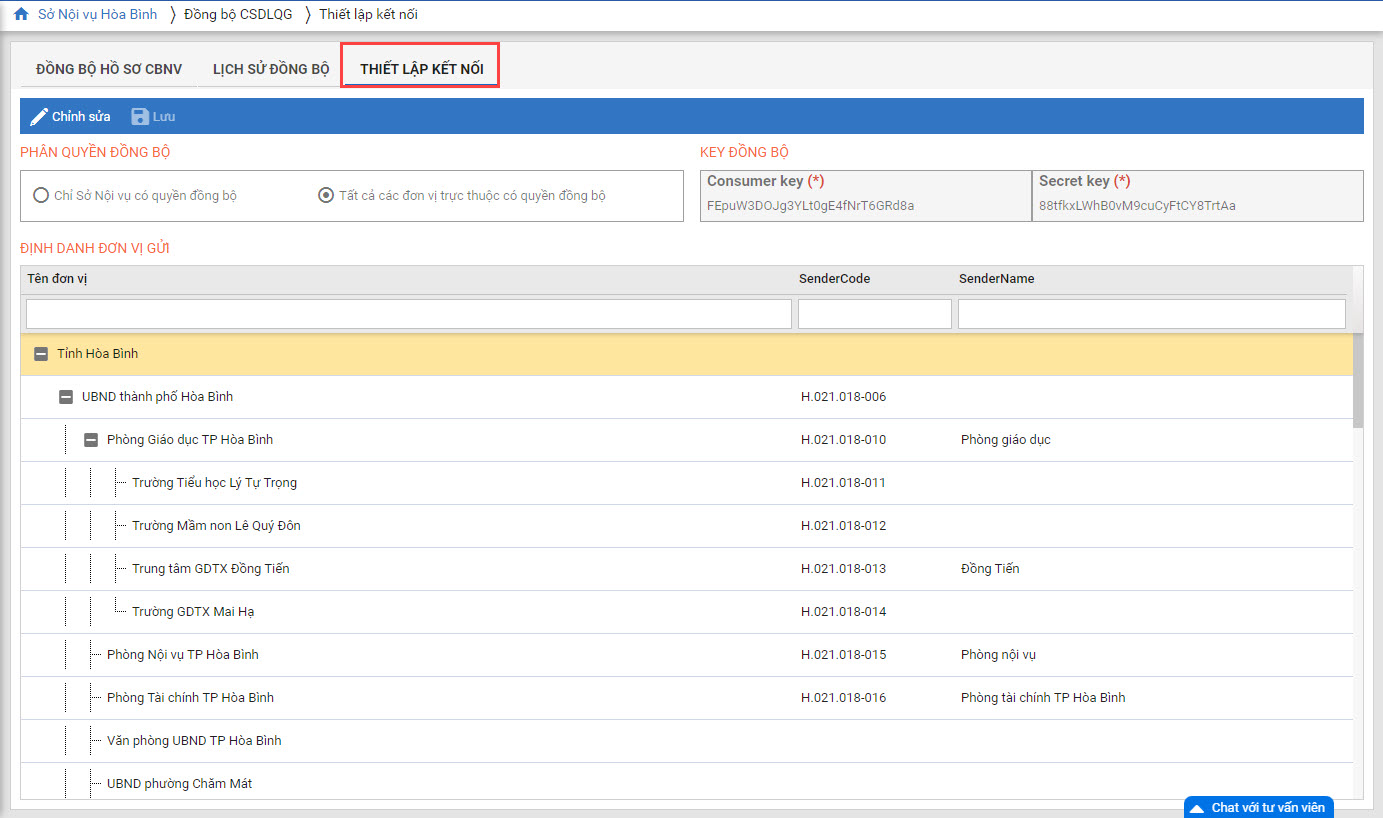Screen dimensions: 1383x818
Task: Click the Chỉnh sửa pencil icon
Action: (x=39, y=117)
